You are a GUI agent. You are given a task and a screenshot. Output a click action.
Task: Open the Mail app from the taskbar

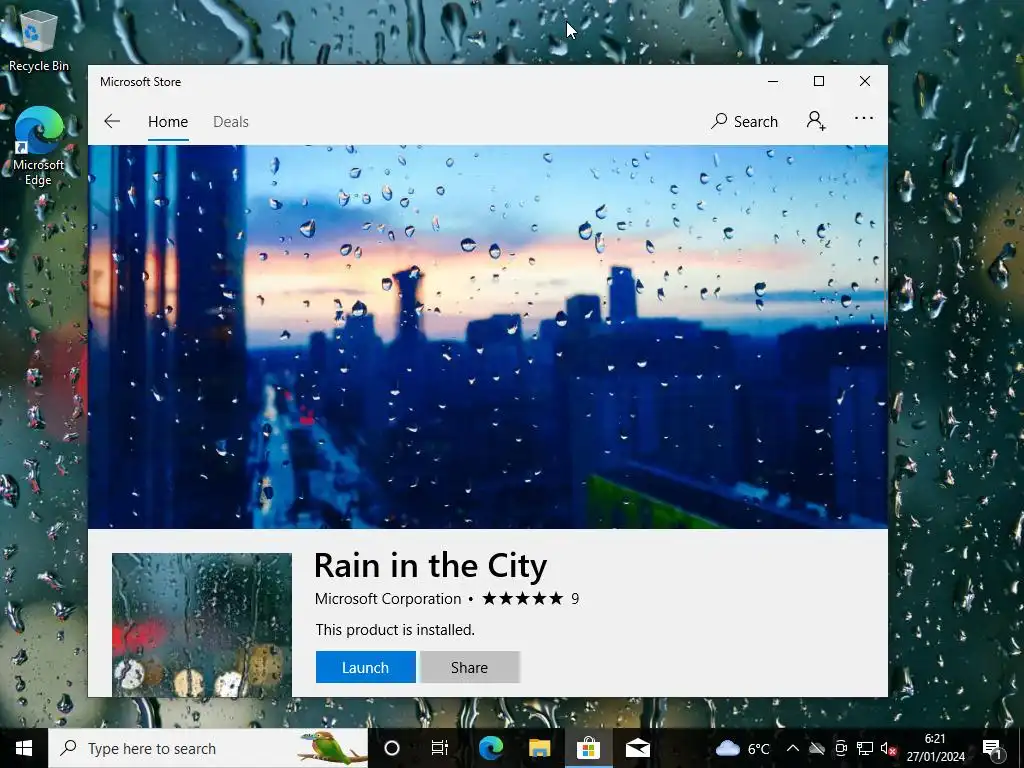(x=637, y=748)
